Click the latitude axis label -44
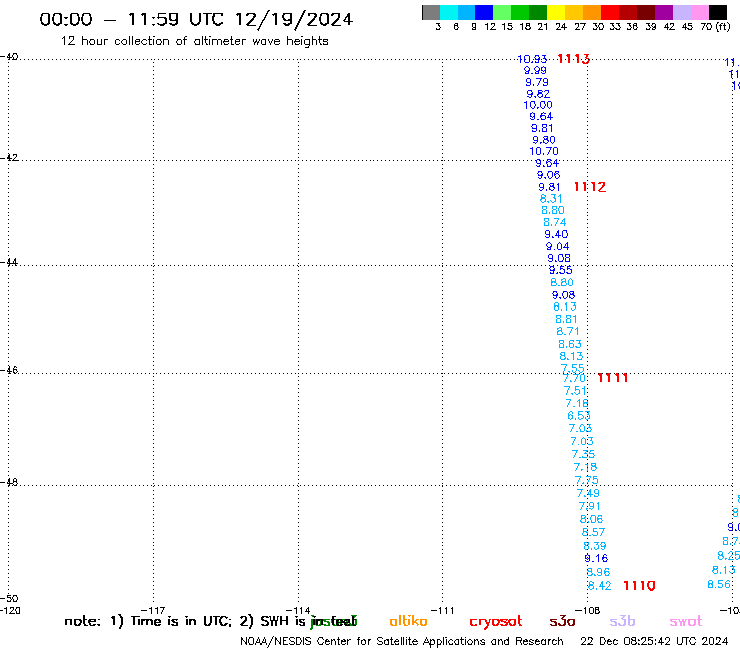The image size is (740, 650). tap(9, 262)
